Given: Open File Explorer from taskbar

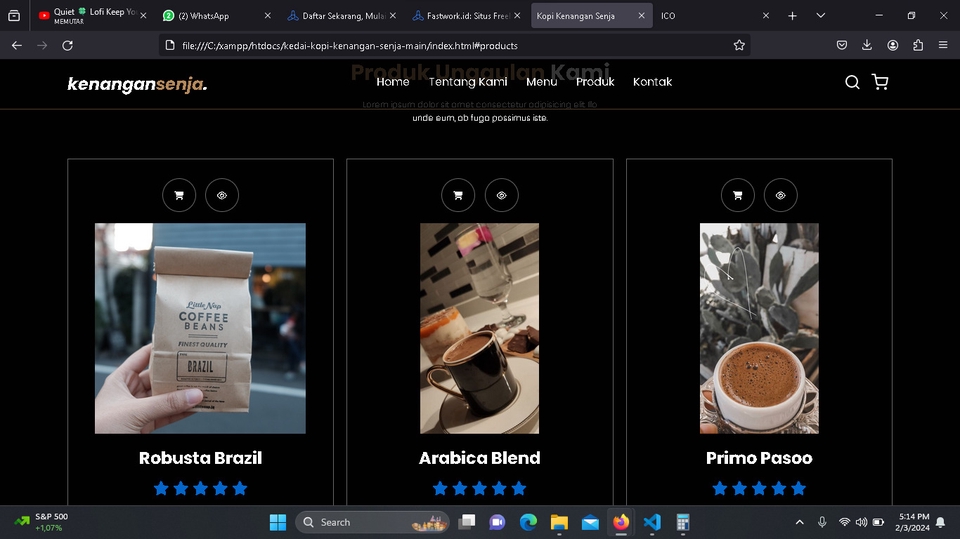Looking at the screenshot, I should [x=559, y=522].
